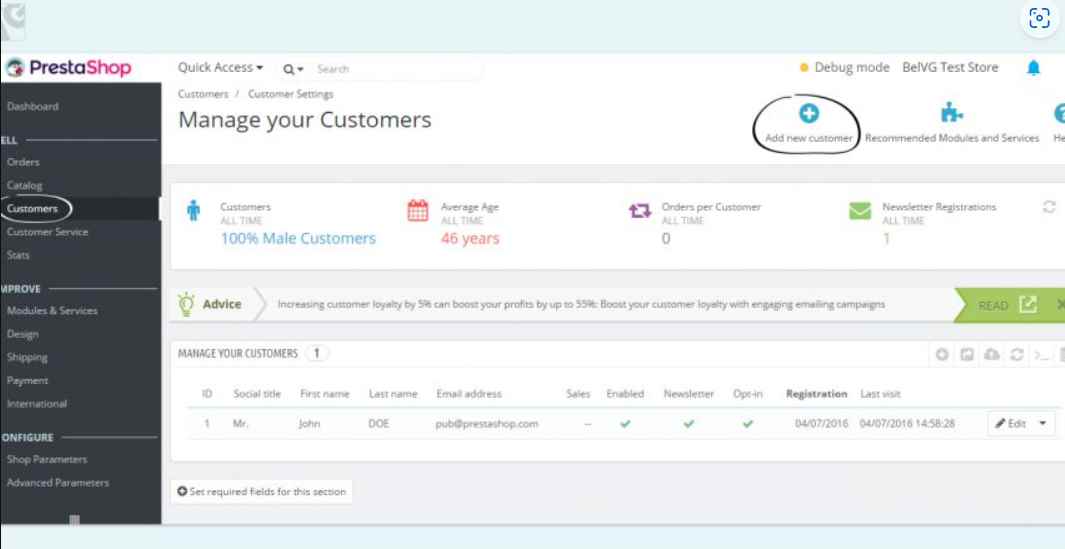Select Customers in the sidebar menu
Screen dimensions: 1065x549
(x=33, y=209)
